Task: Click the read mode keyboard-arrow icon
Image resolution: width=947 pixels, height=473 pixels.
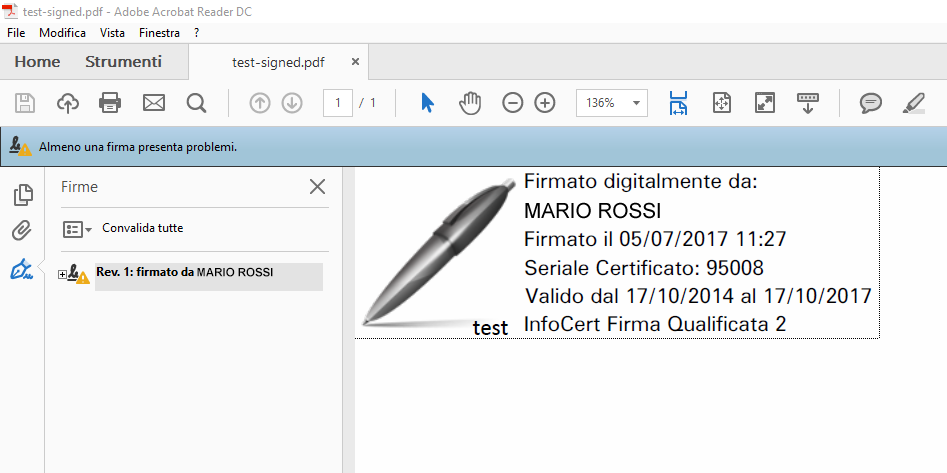Action: [x=807, y=103]
